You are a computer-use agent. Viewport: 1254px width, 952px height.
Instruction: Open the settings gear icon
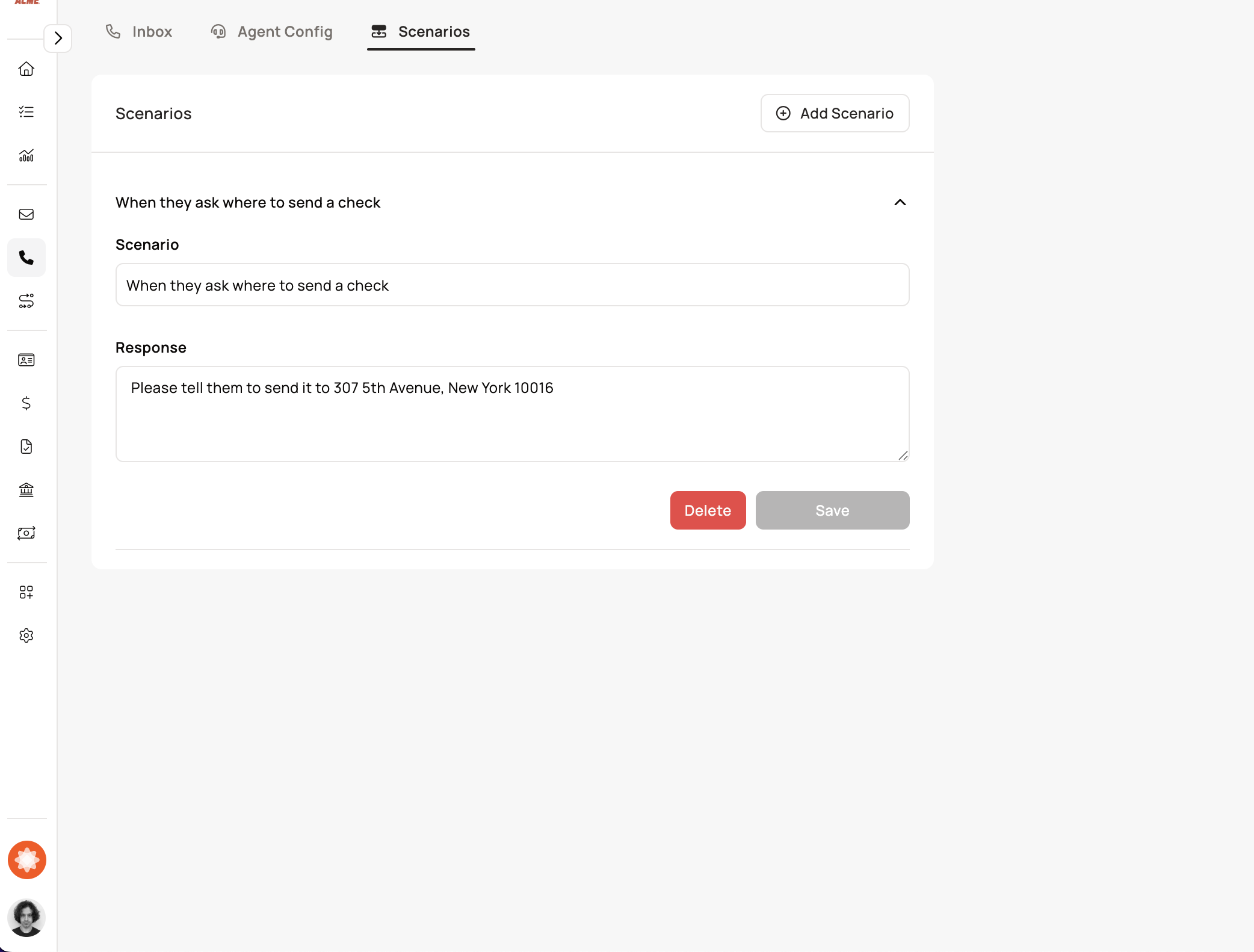pos(26,635)
